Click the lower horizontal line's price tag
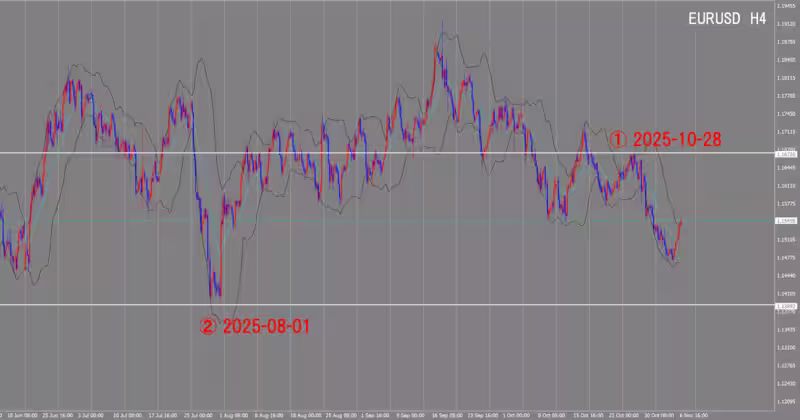Viewport: 800px width, 420px height. click(x=785, y=305)
